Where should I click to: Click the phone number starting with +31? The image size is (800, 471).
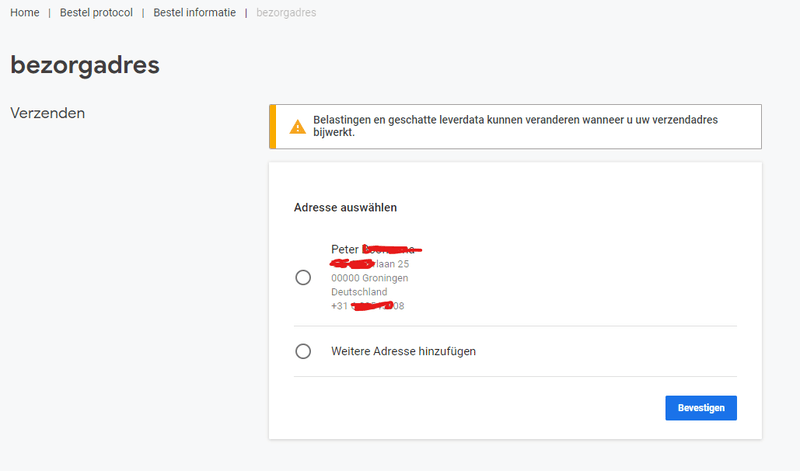(367, 306)
